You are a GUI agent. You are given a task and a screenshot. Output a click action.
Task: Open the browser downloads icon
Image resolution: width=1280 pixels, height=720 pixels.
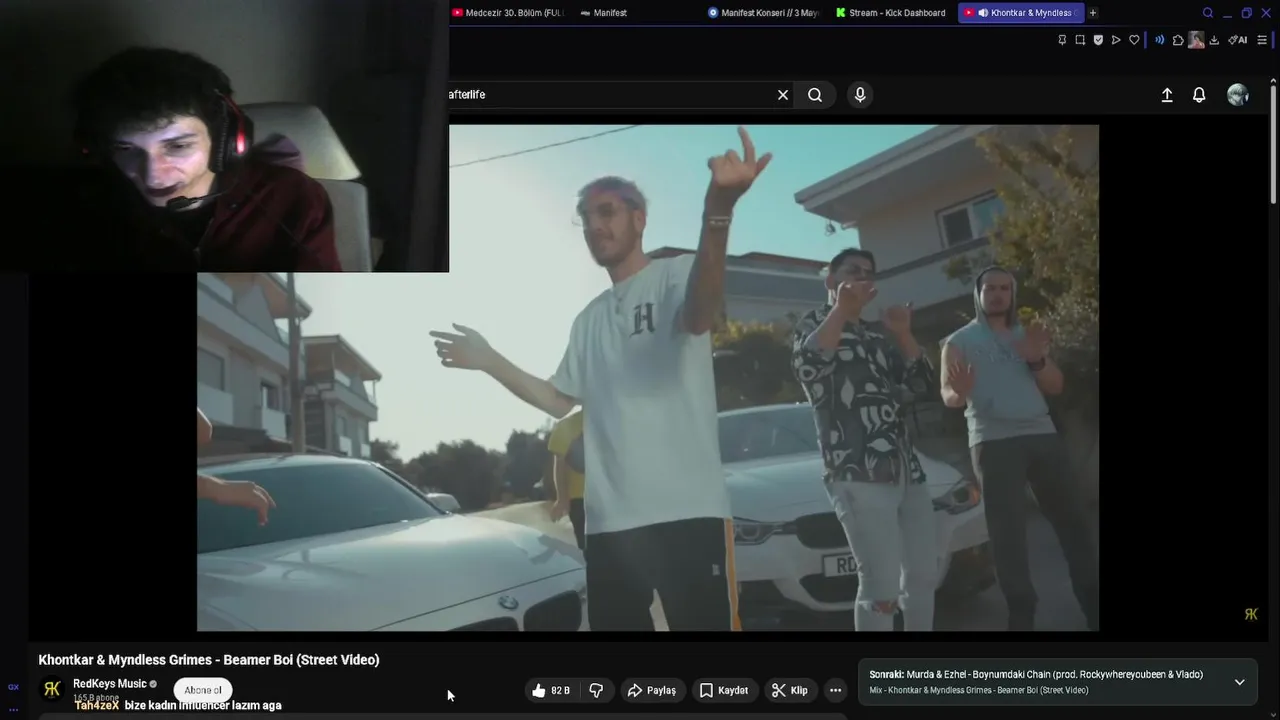pyautogui.click(x=1214, y=40)
